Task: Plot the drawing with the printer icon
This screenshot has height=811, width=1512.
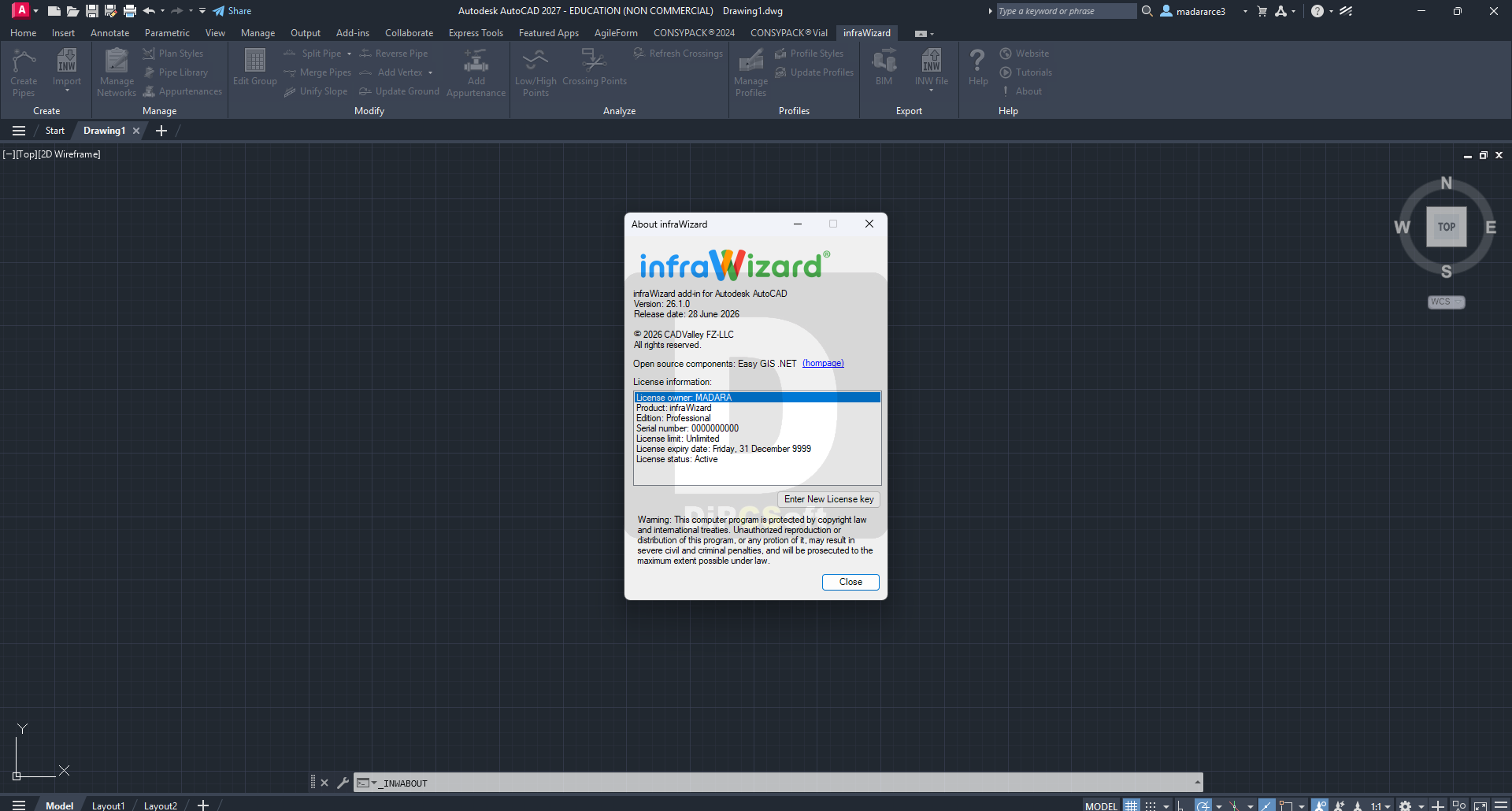Action: (x=130, y=11)
